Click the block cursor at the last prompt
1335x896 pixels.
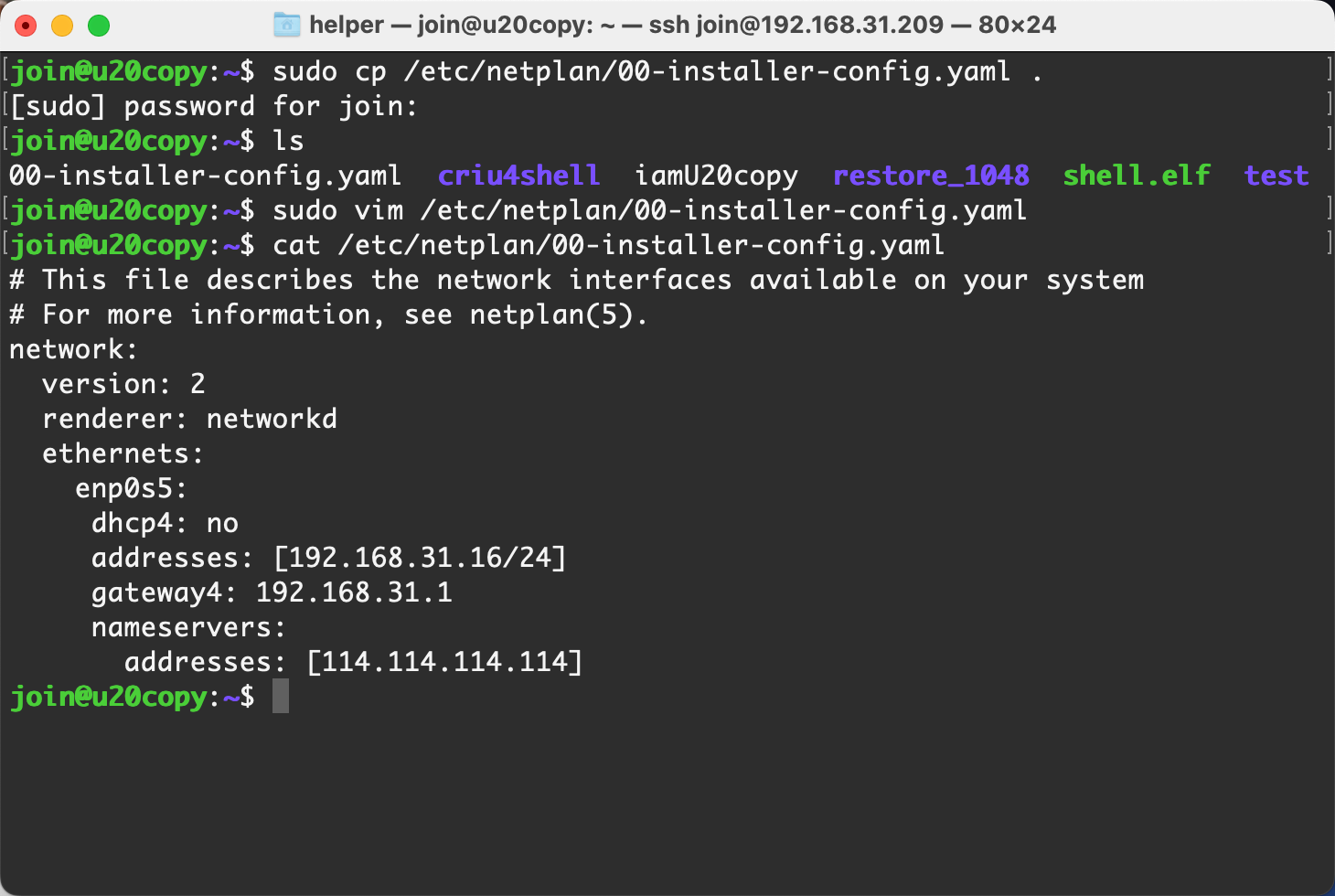point(281,697)
